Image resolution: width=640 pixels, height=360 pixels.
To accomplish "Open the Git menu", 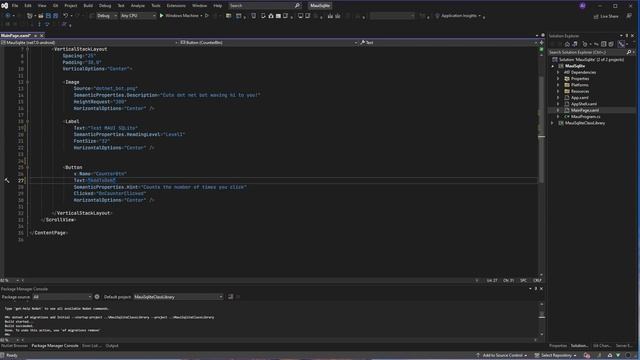I will 56,6.
